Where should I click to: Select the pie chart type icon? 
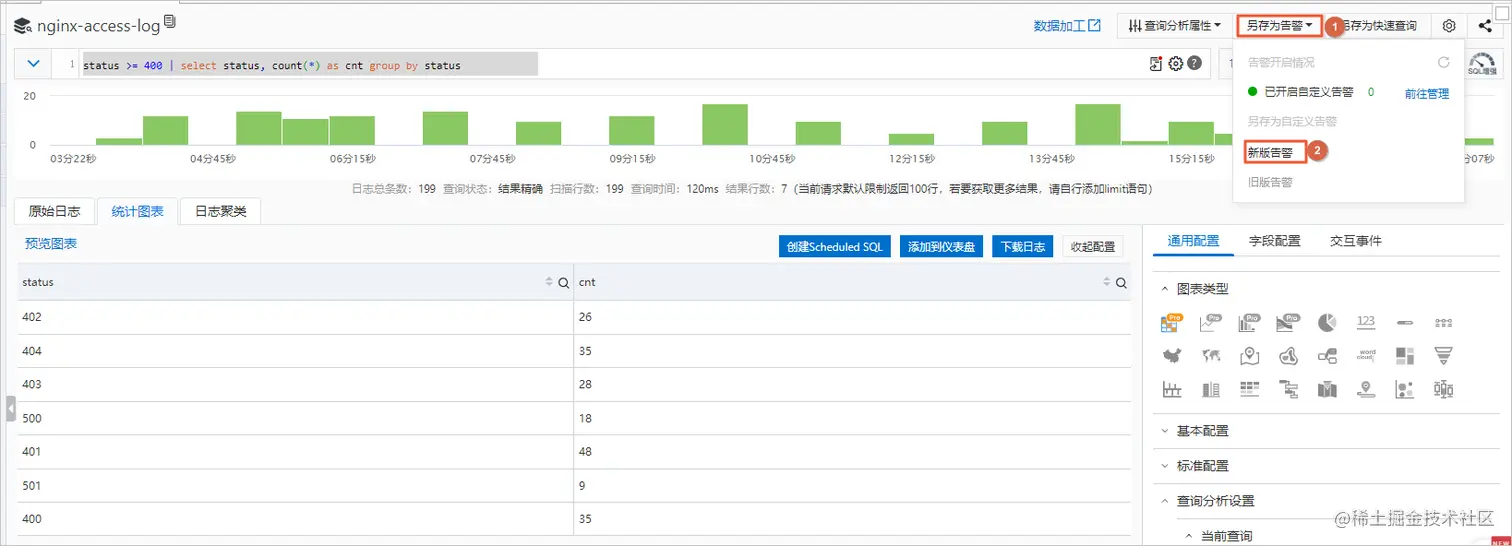[1327, 322]
